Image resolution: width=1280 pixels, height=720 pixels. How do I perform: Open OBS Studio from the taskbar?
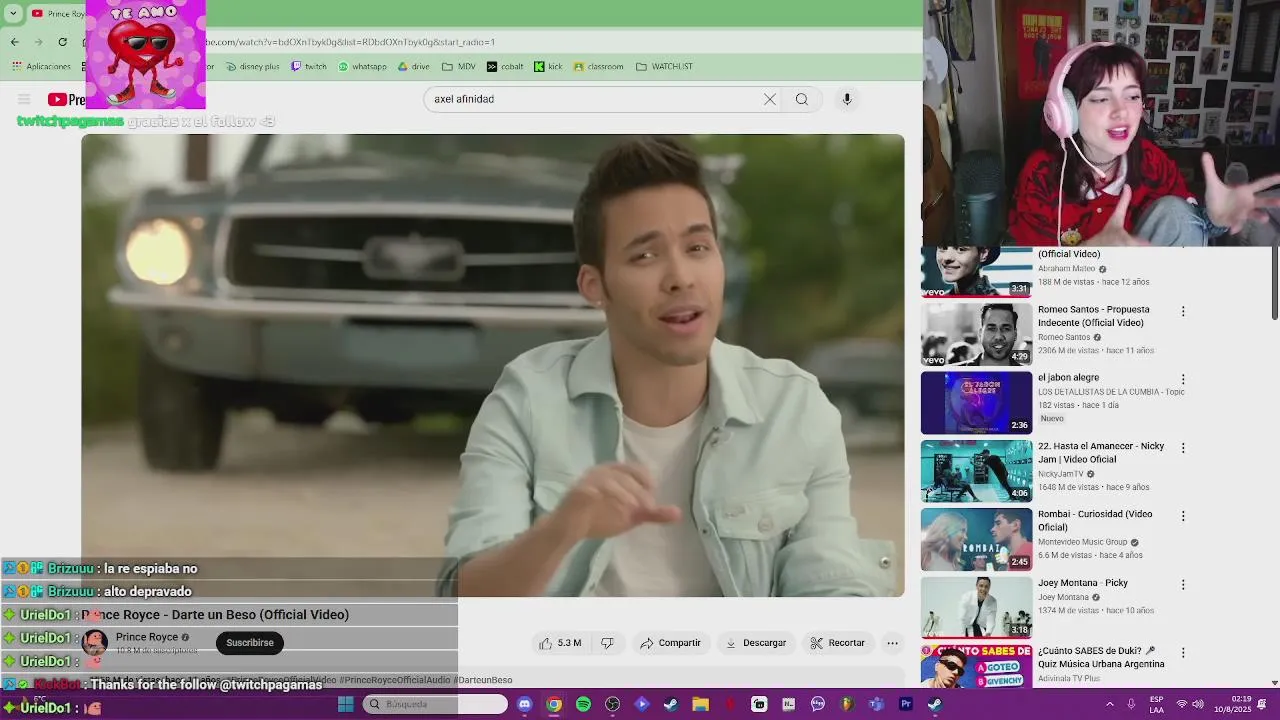click(612, 704)
